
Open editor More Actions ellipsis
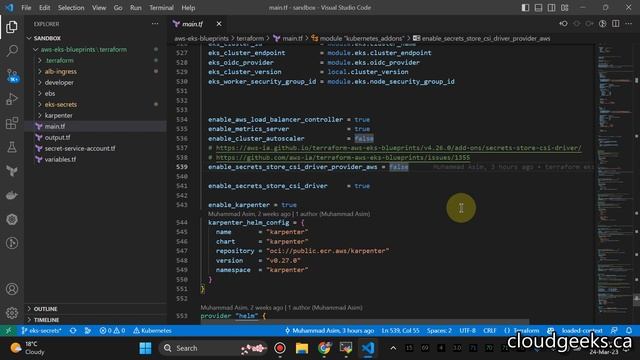click(x=629, y=24)
